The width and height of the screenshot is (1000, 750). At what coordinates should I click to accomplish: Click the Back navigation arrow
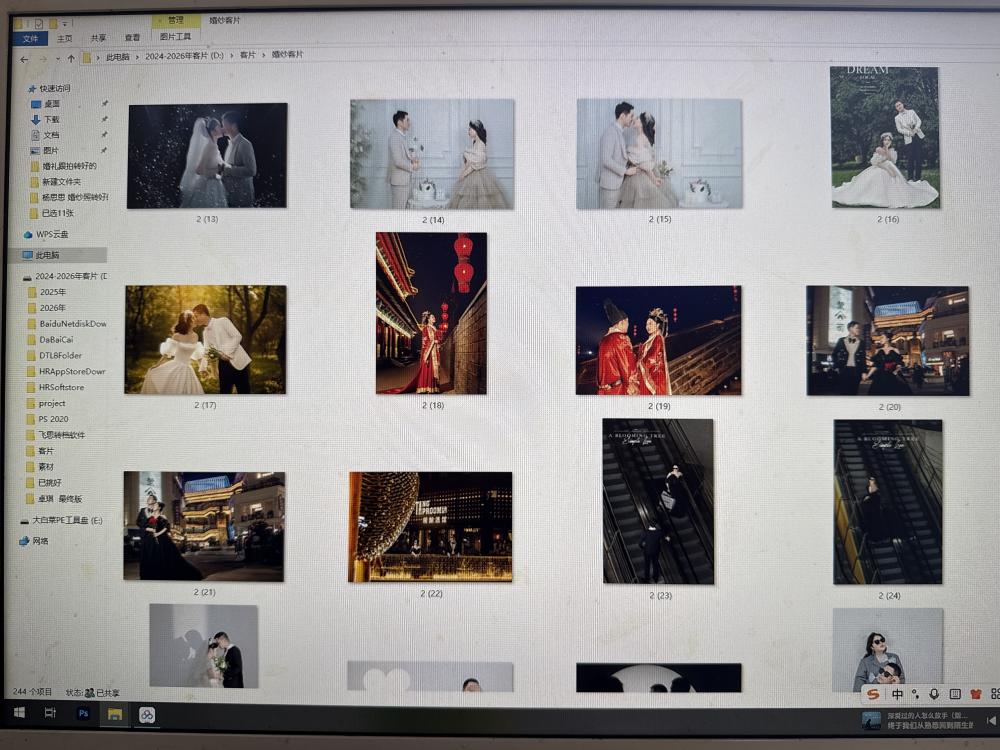pyautogui.click(x=24, y=59)
